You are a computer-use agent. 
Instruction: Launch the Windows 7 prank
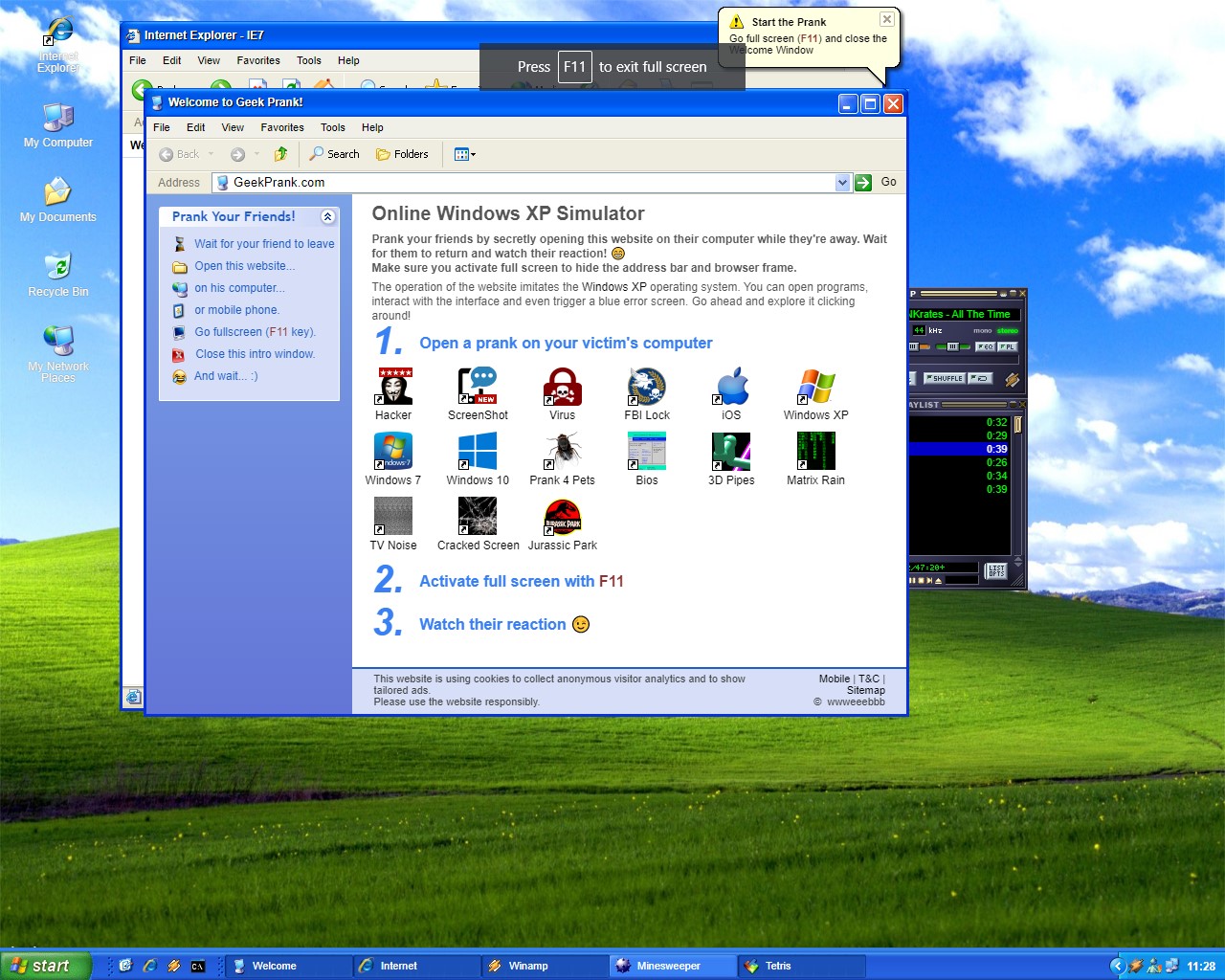click(393, 458)
